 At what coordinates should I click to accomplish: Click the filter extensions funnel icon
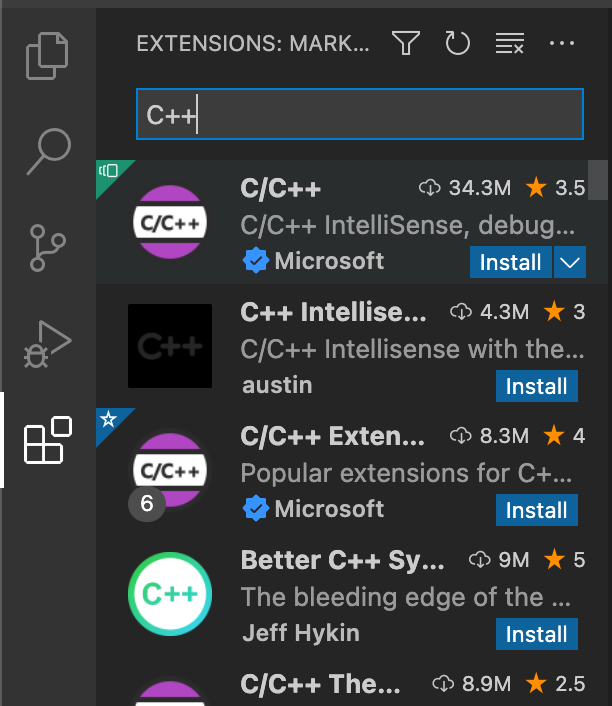(x=405, y=43)
